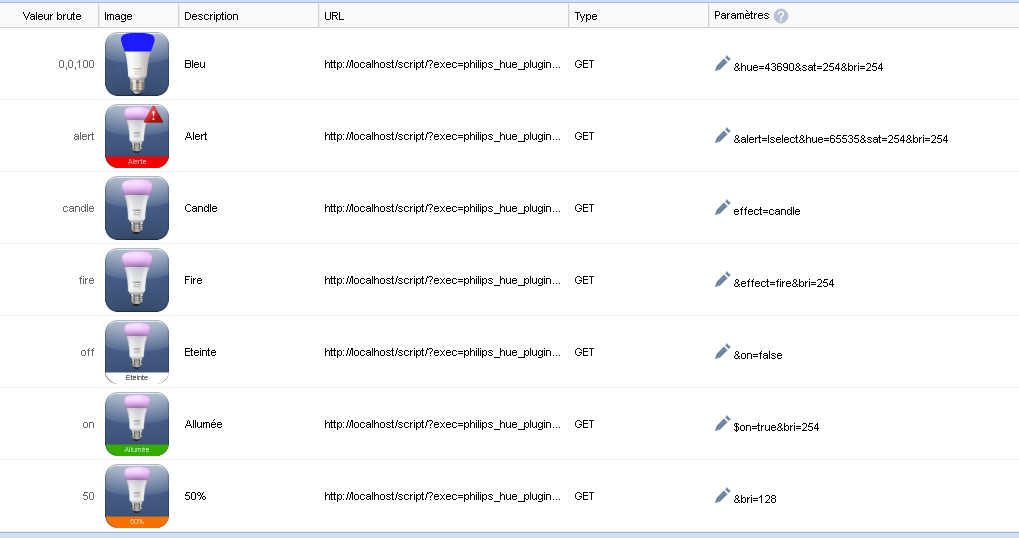Edit parameters pencil for Fire row
This screenshot has height=538, width=1019.
[722, 280]
